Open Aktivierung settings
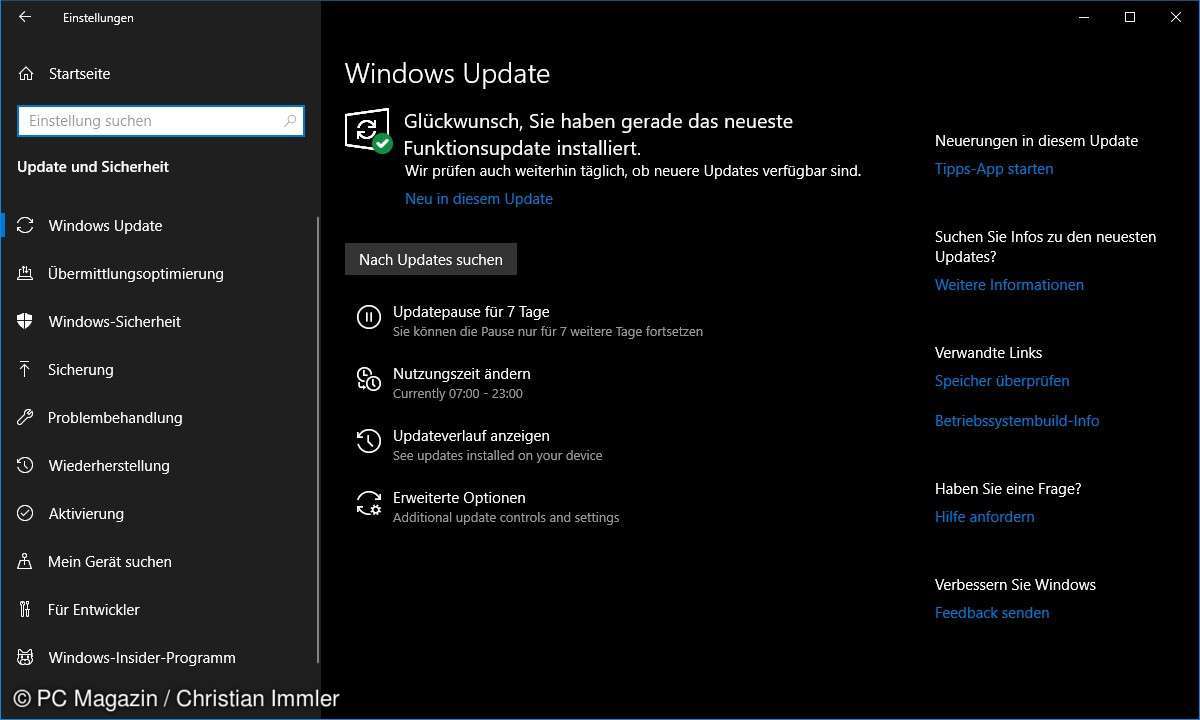 tap(160, 514)
